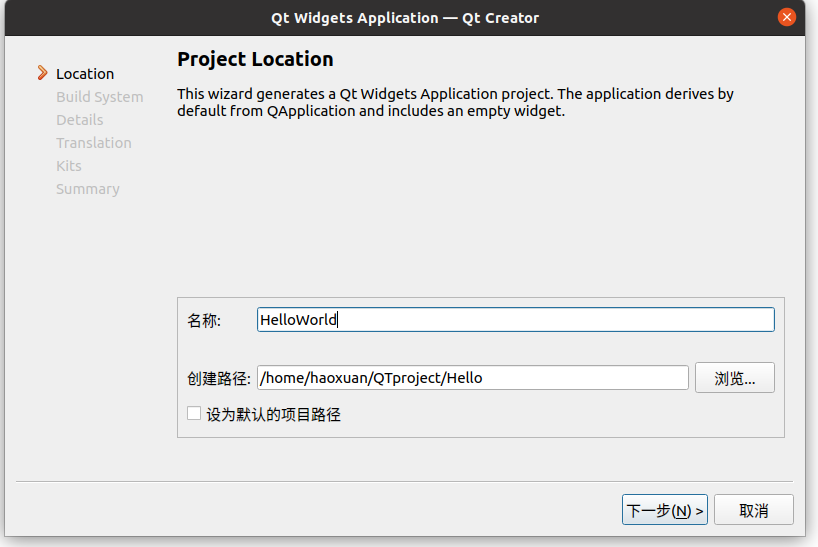Click the orange arrow icon beside Location

[x=42, y=73]
